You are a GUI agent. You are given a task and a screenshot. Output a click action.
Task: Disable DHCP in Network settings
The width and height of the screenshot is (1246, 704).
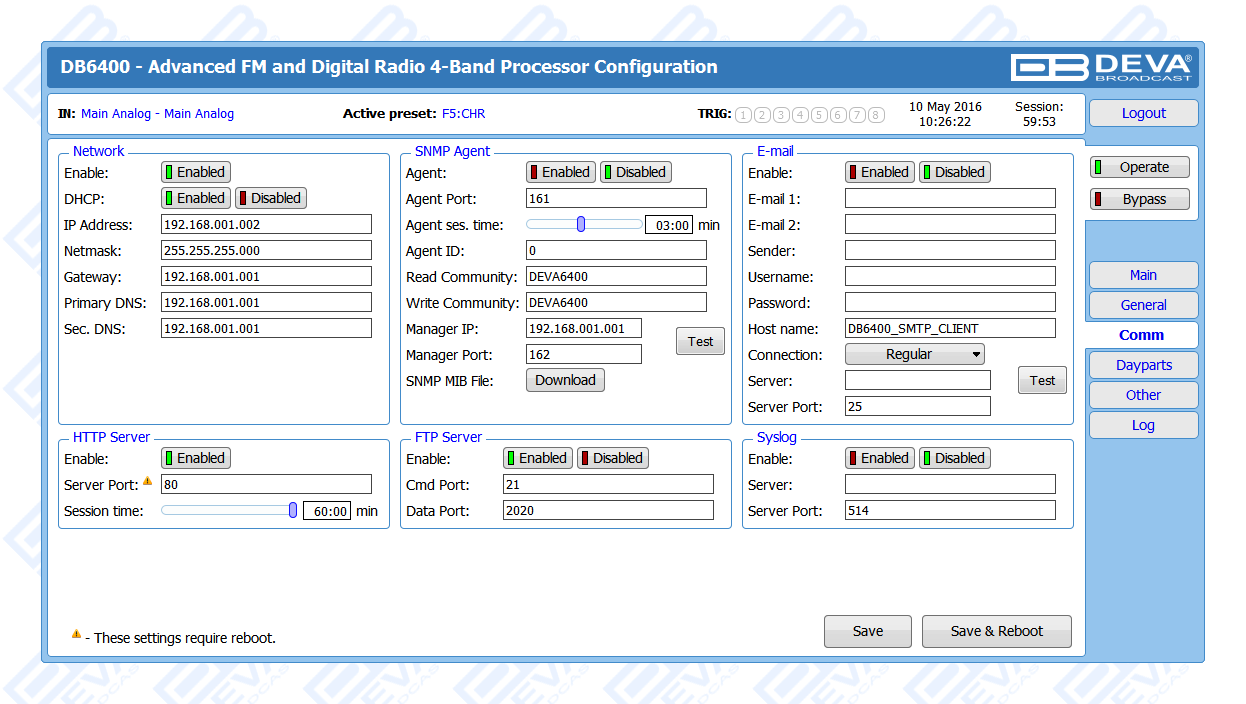[270, 198]
